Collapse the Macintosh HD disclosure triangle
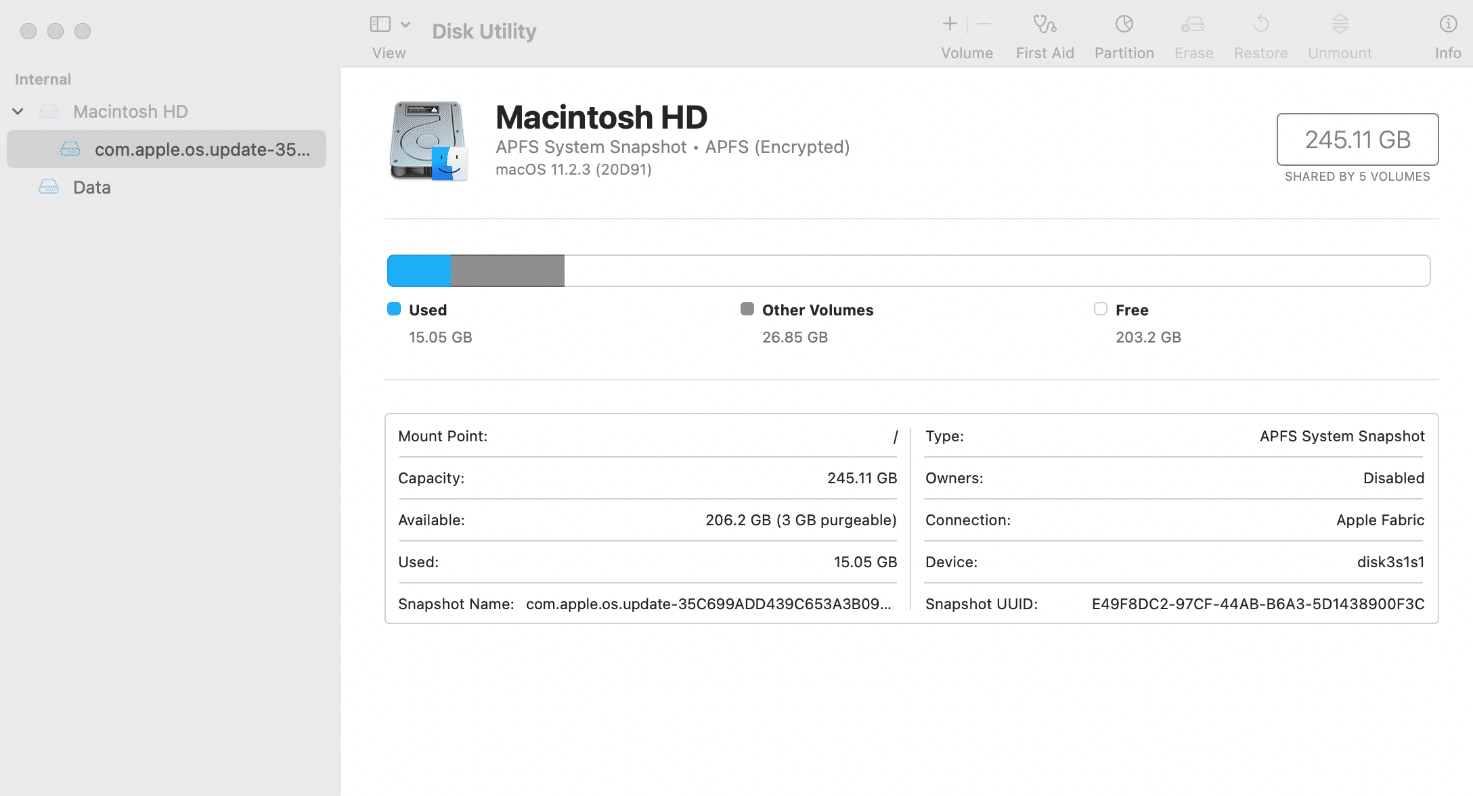The image size is (1473, 796). (x=17, y=111)
